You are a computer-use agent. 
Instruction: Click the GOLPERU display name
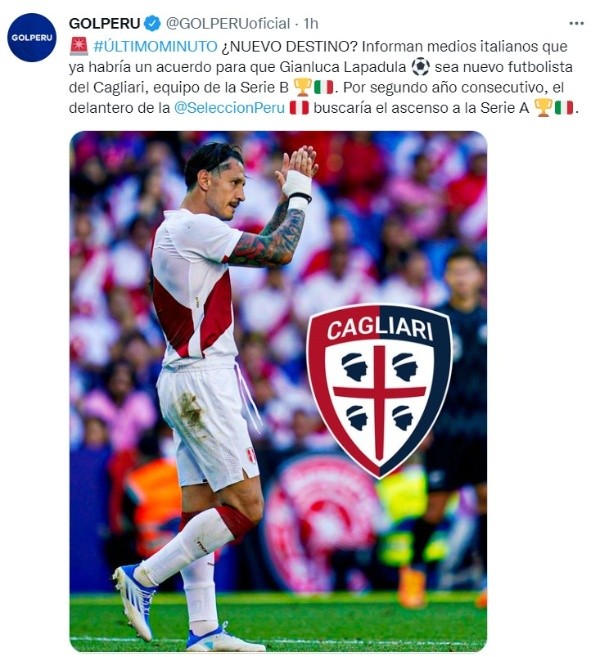pyautogui.click(x=104, y=23)
